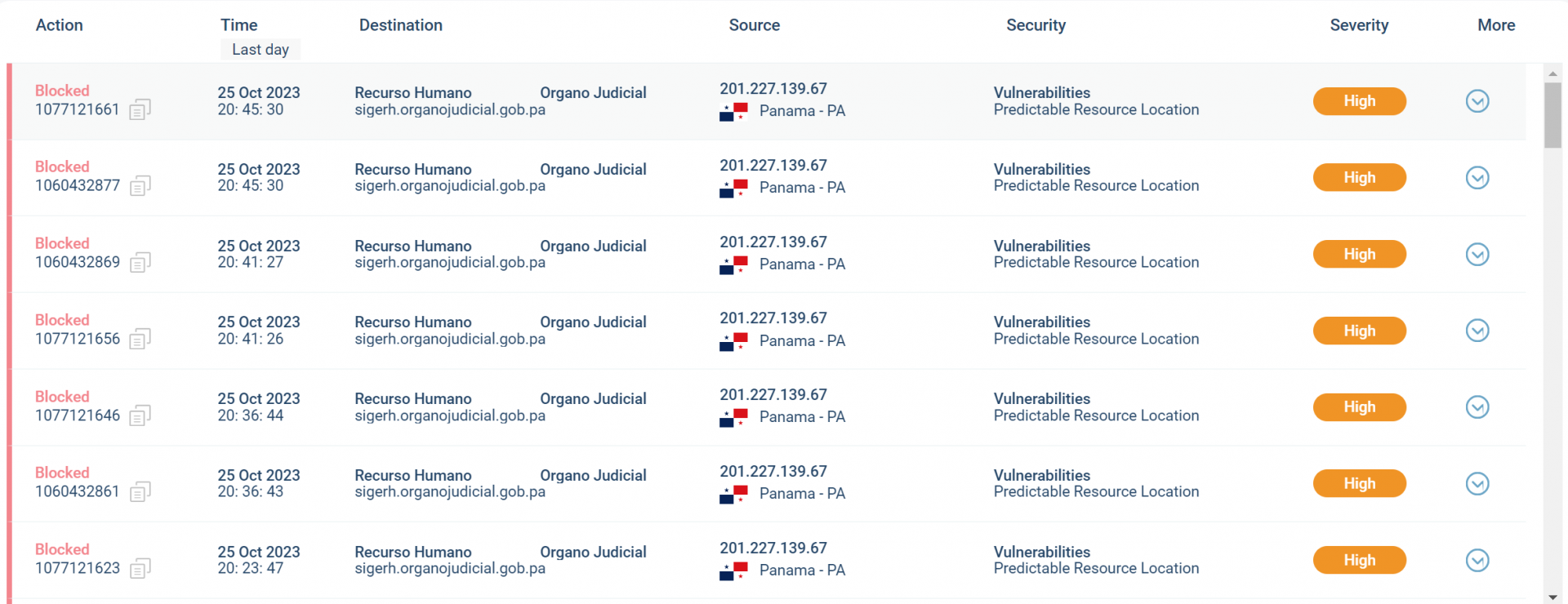The width and height of the screenshot is (1568, 604).
Task: Click High severity badge for event 1077121656
Action: 1360,331
